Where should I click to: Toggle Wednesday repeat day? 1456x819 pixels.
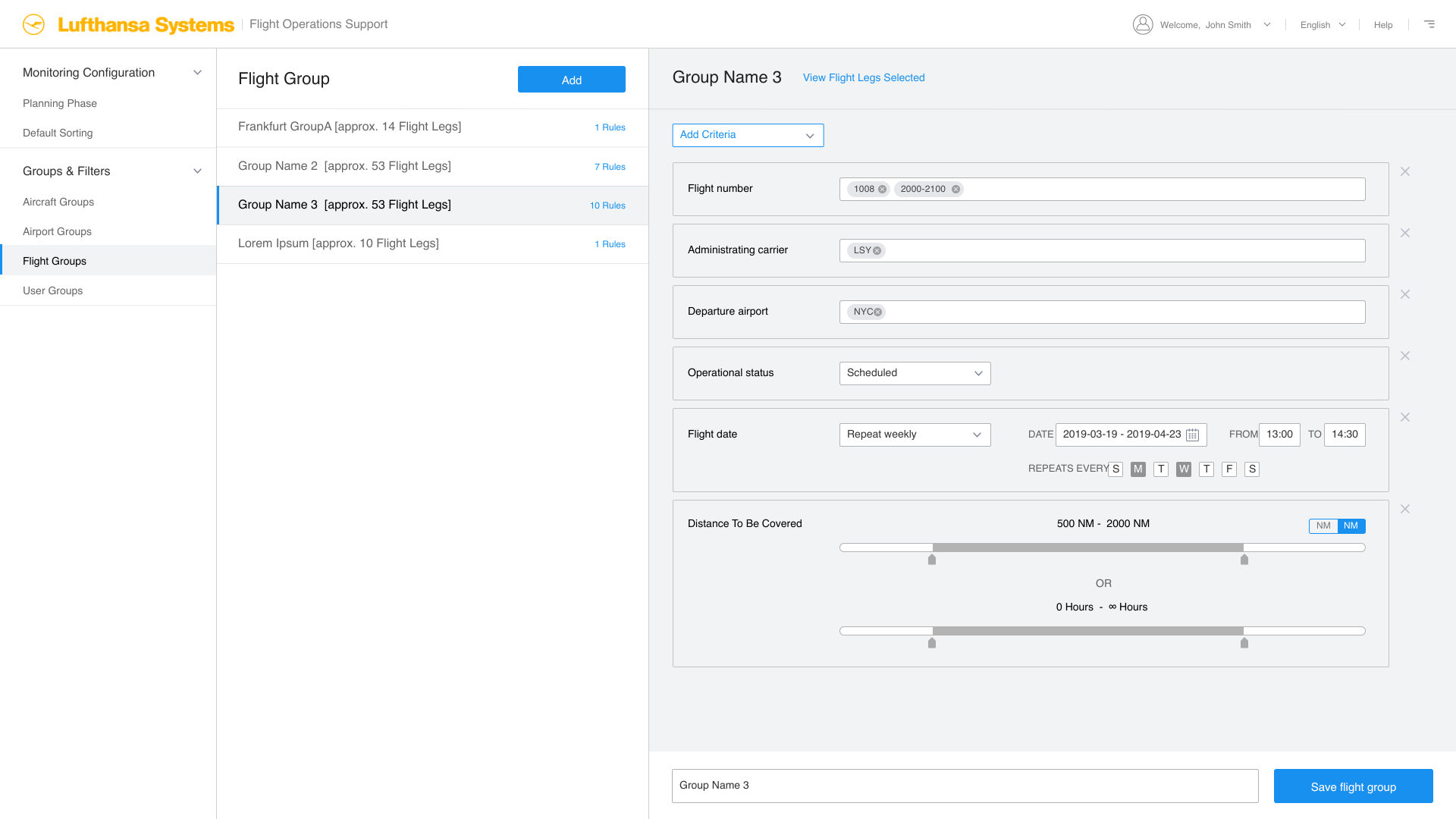pos(1184,469)
